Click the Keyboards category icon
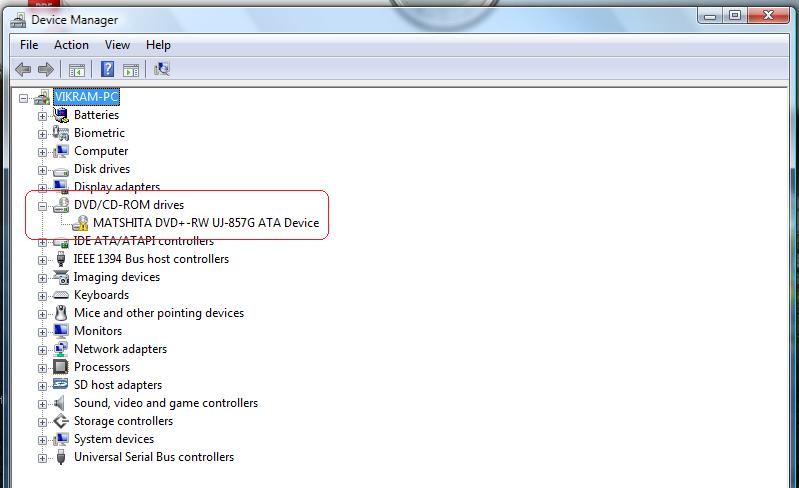This screenshot has height=488, width=799. click(61, 295)
